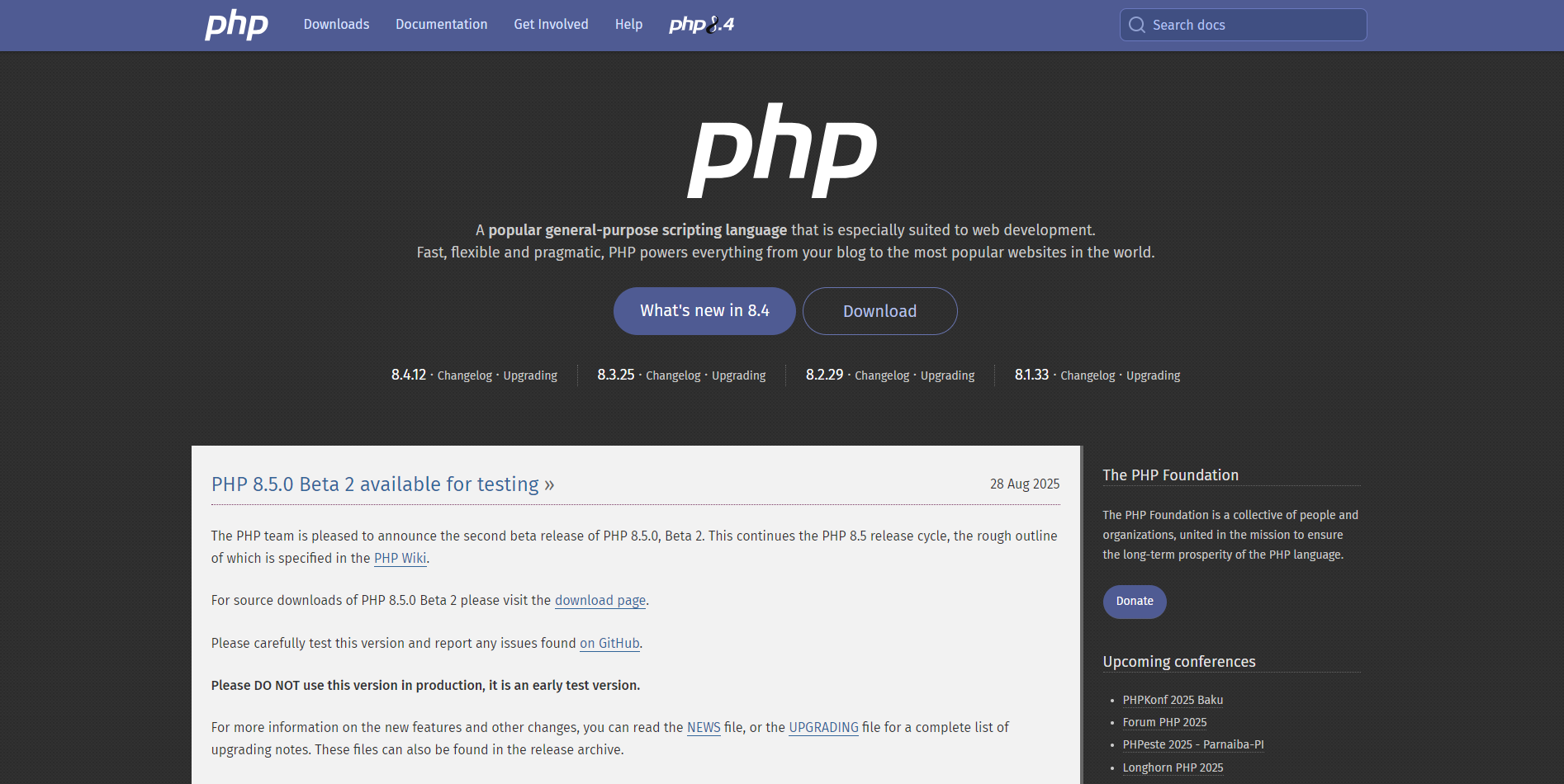The height and width of the screenshot is (784, 1564).
Task: Click the Donate button
Action: coord(1135,602)
